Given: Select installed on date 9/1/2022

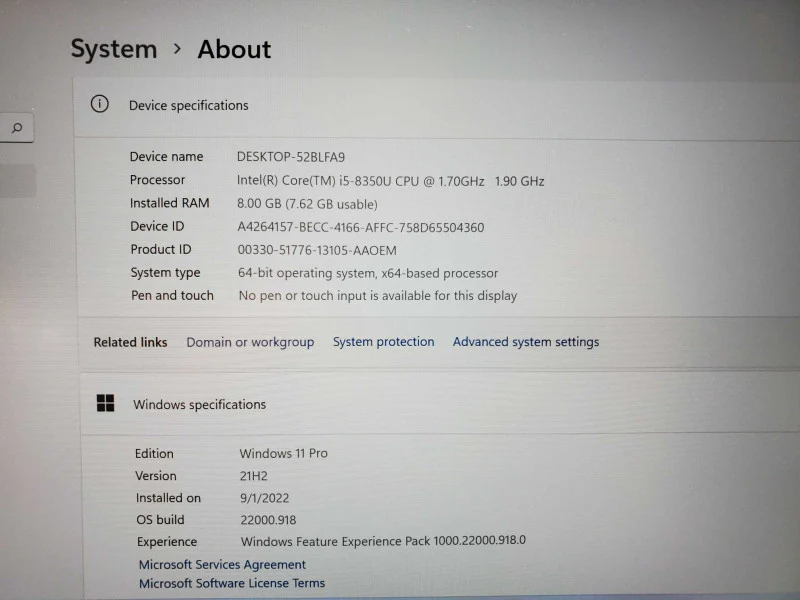Looking at the screenshot, I should click(265, 498).
